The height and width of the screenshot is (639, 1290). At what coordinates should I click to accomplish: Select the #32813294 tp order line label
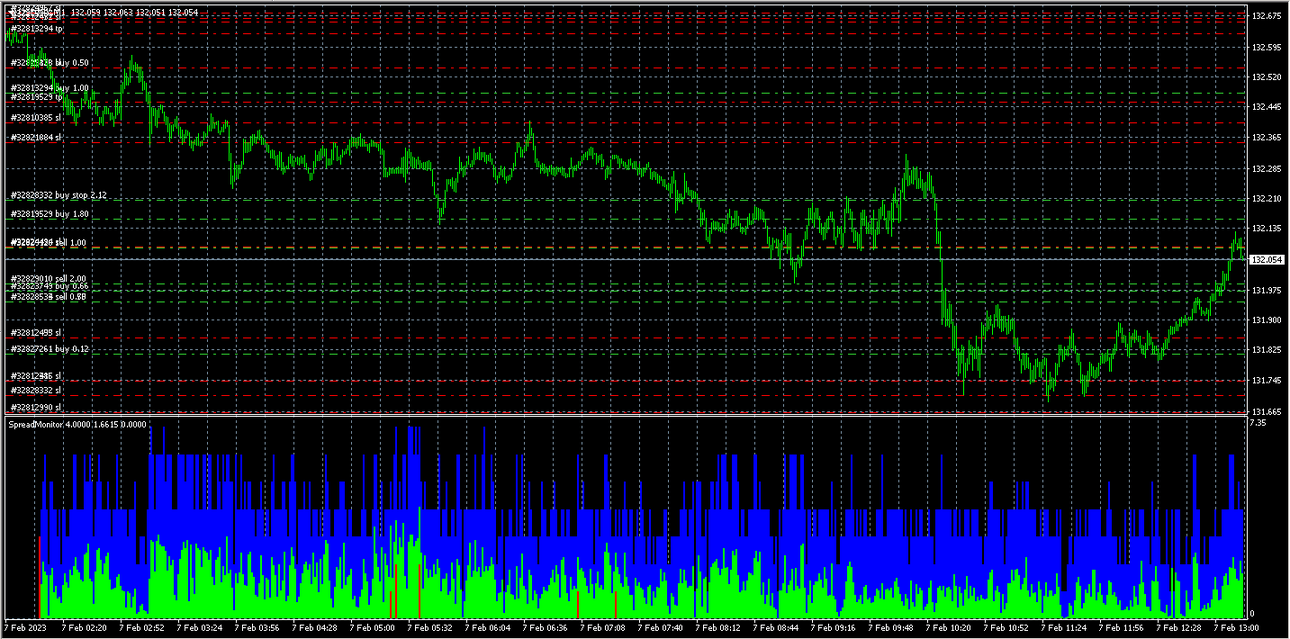(37, 28)
